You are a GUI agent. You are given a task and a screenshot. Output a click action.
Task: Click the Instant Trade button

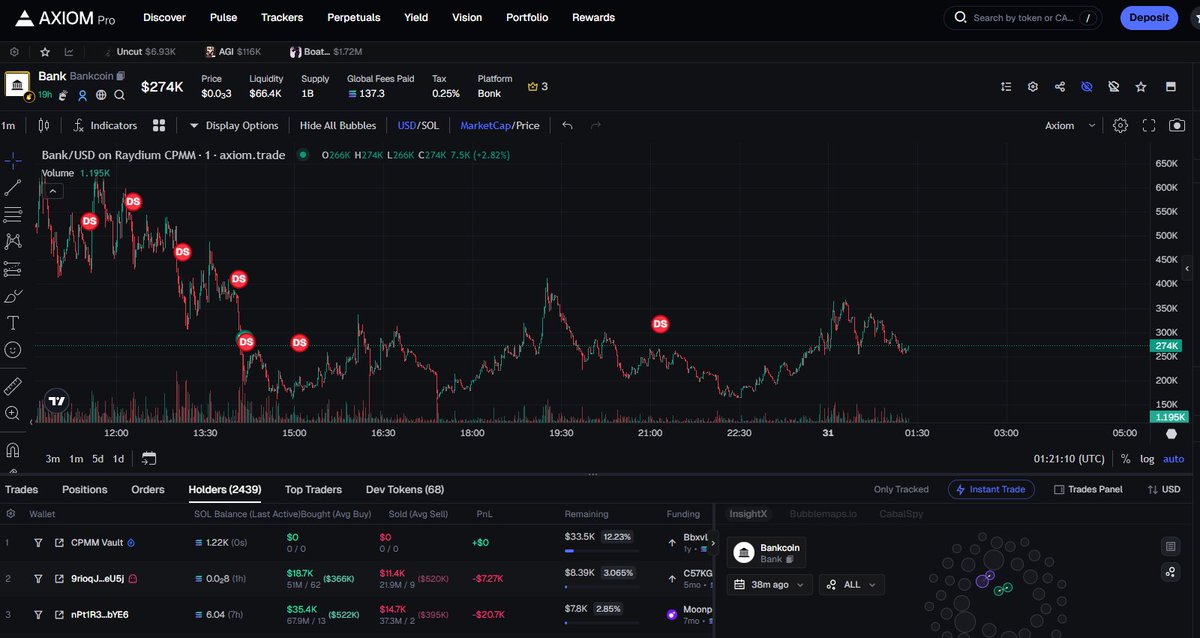(990, 489)
